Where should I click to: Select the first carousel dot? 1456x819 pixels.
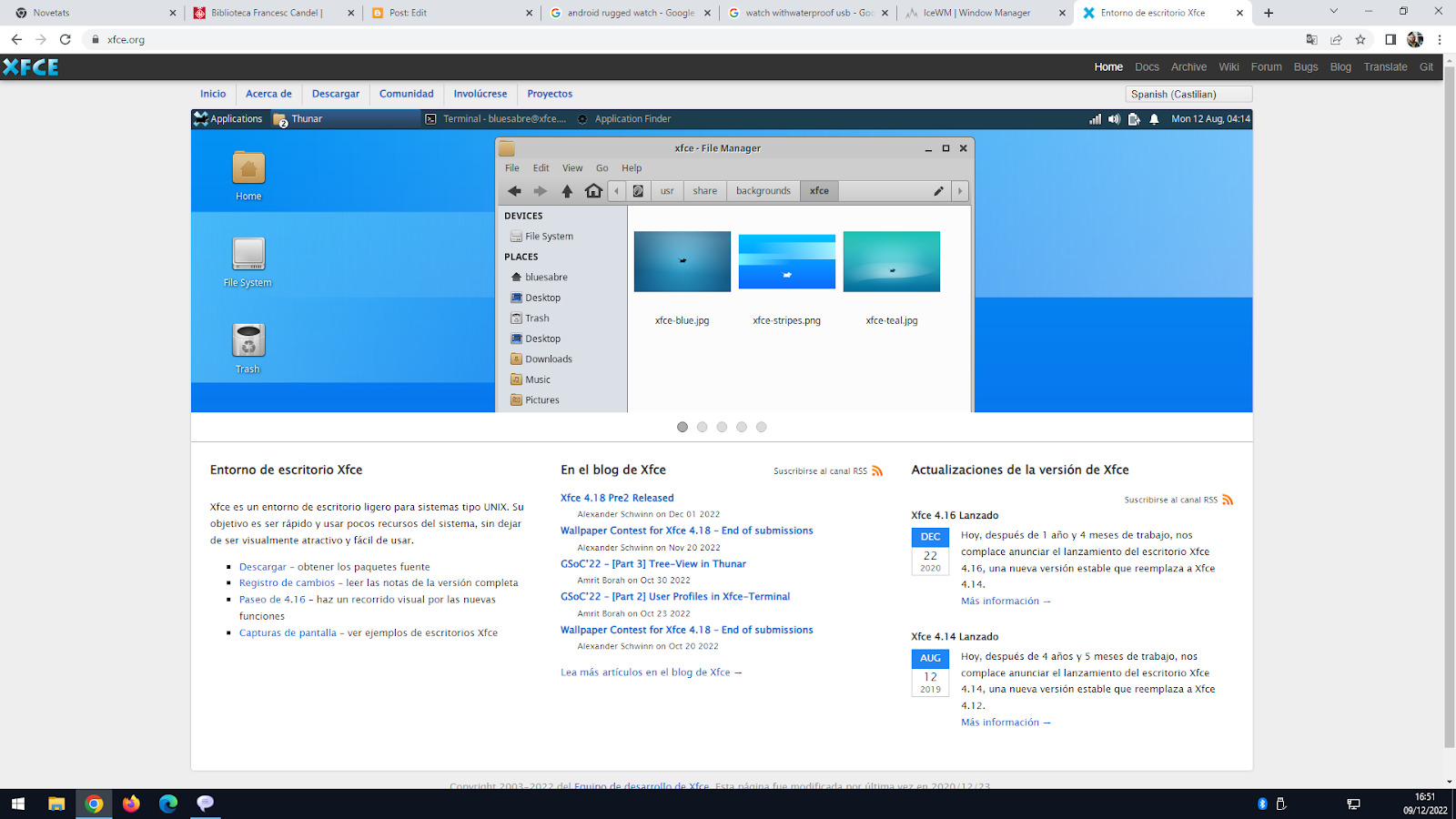click(682, 427)
